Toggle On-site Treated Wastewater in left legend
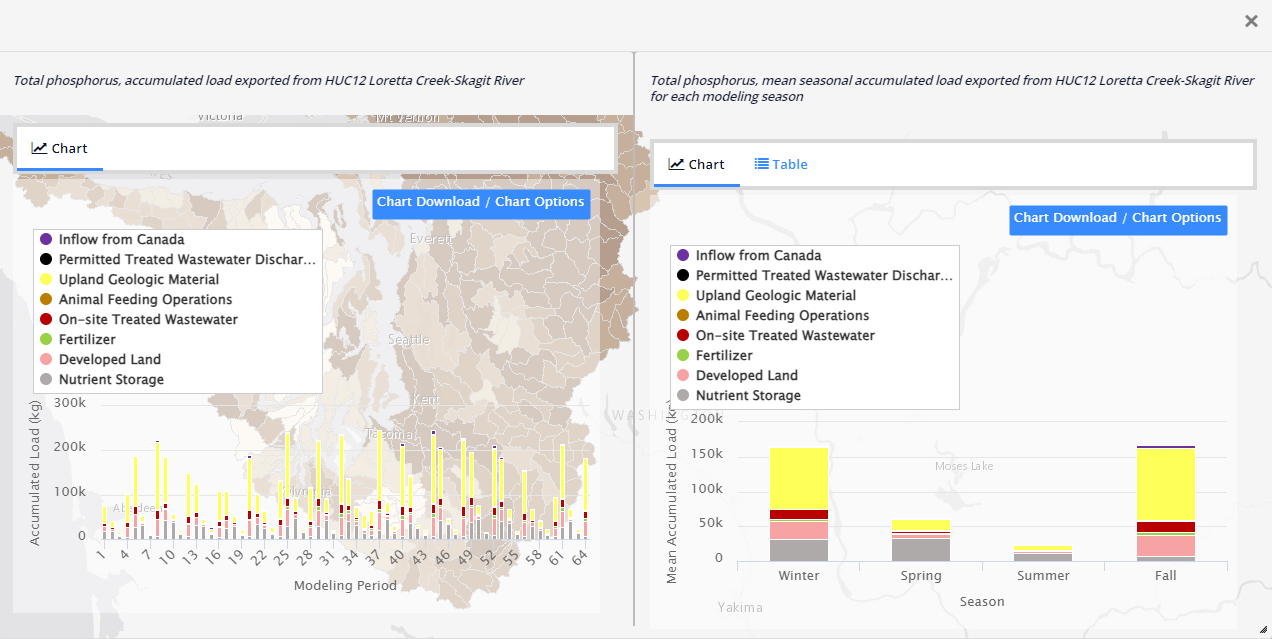 pos(148,320)
